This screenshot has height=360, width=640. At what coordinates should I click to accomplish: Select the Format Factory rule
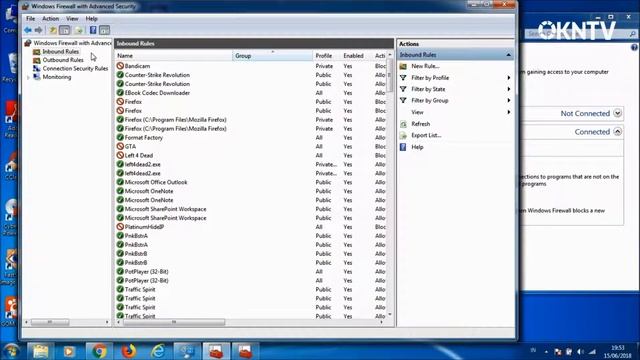click(251, 138)
